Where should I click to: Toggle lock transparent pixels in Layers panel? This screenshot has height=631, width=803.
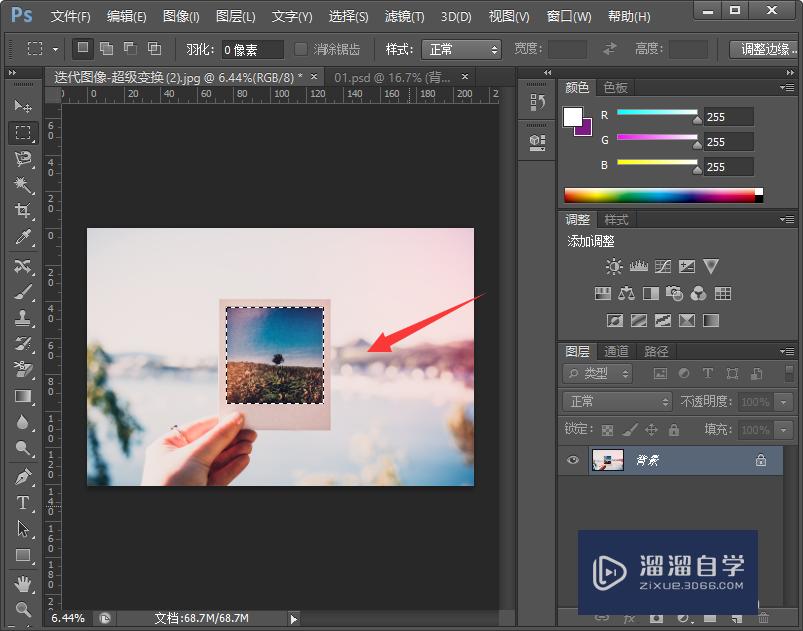tap(607, 430)
